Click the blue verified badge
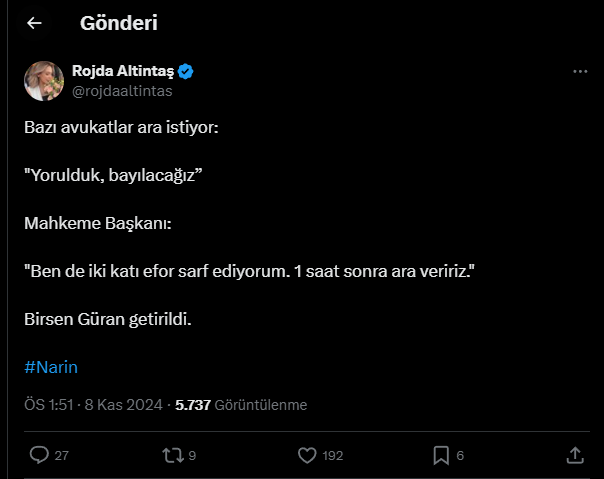 click(186, 71)
